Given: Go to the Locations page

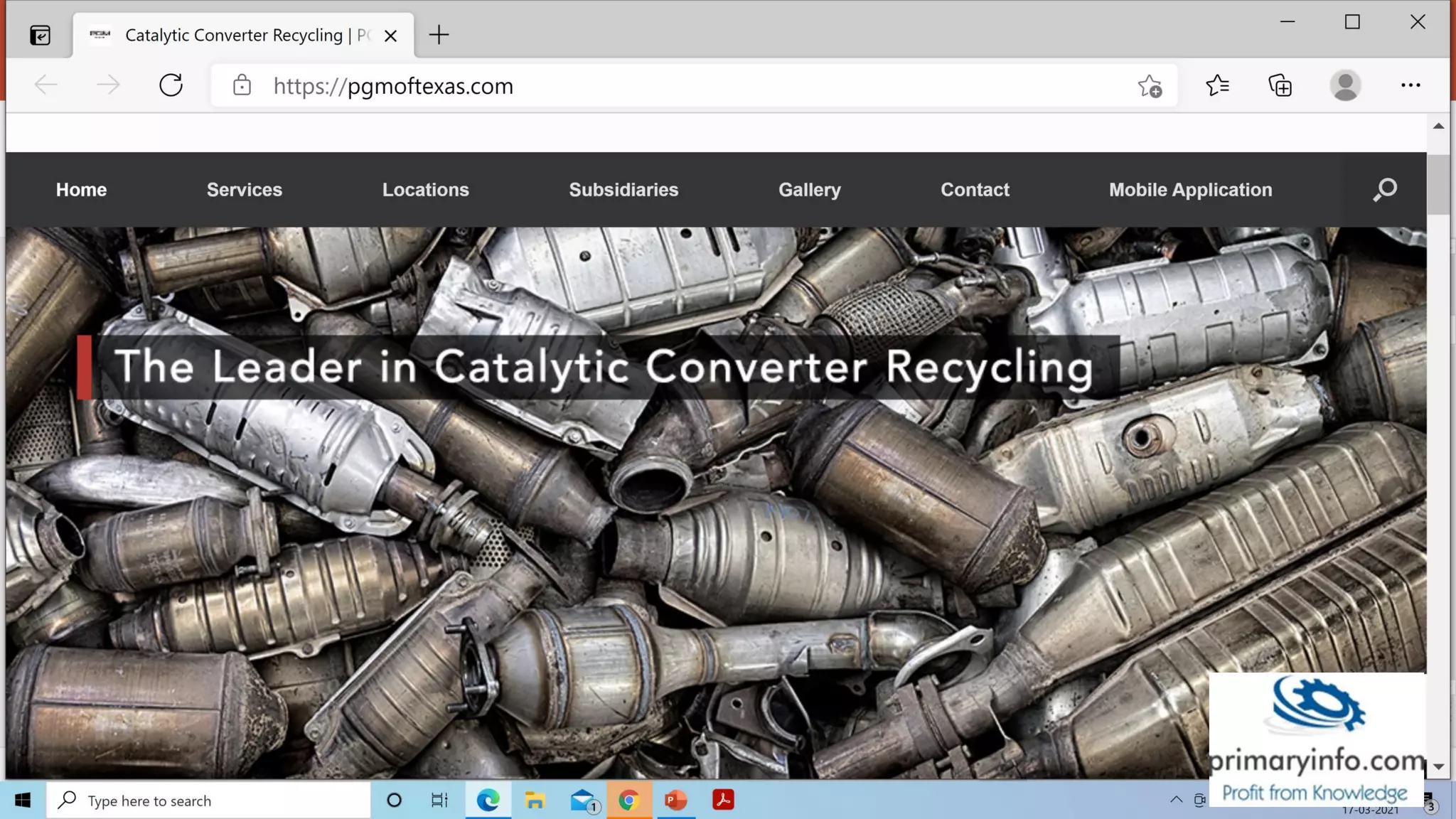Looking at the screenshot, I should (x=425, y=190).
